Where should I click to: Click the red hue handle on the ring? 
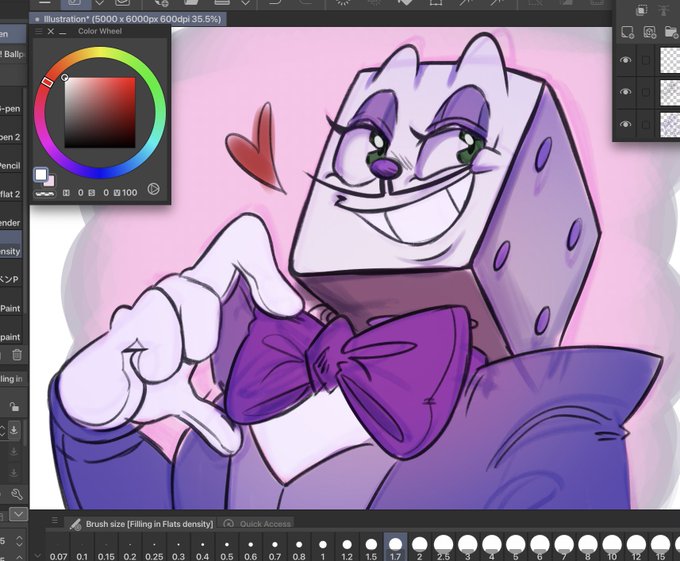[x=47, y=82]
